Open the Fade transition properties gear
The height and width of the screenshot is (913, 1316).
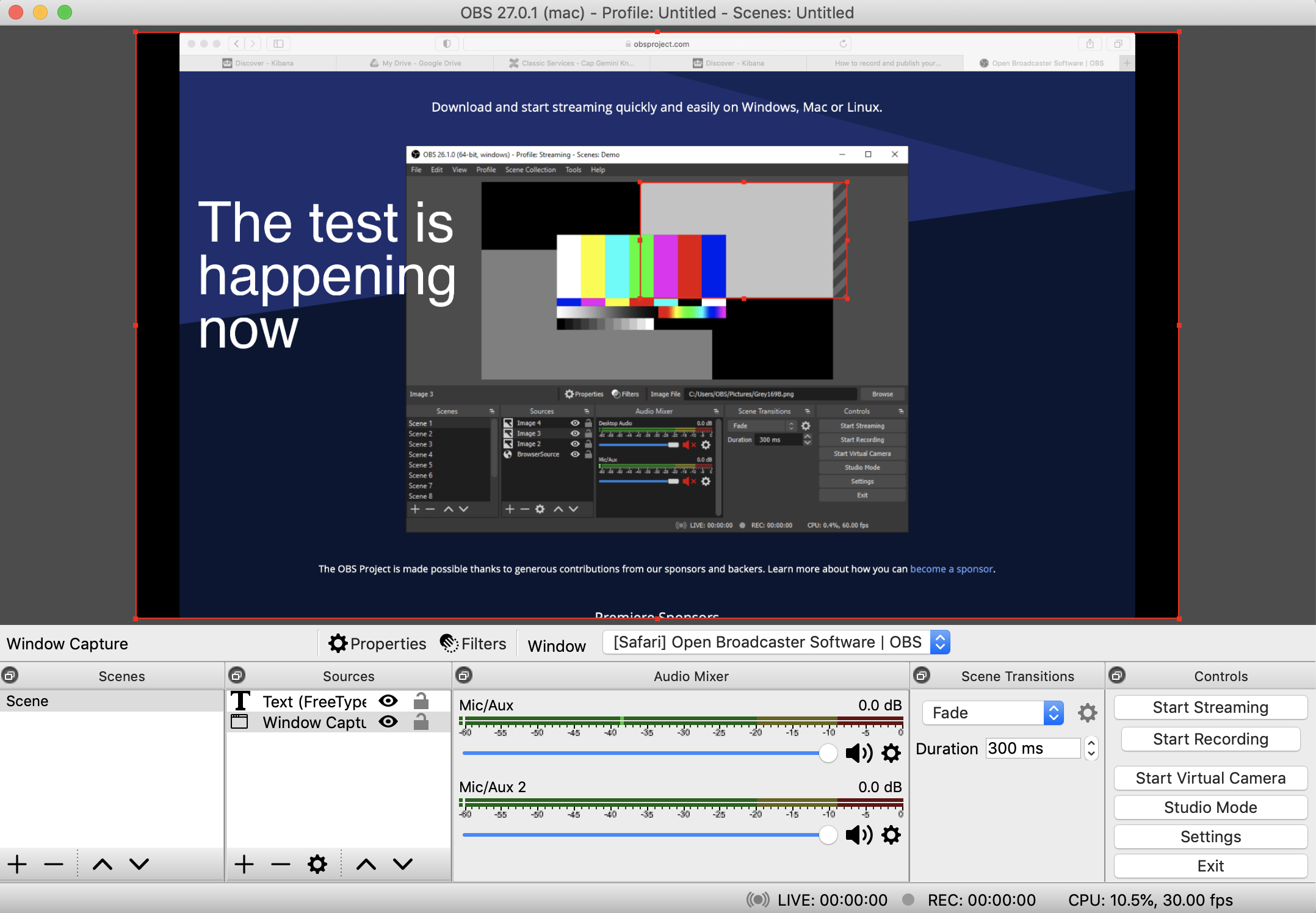tap(1087, 713)
